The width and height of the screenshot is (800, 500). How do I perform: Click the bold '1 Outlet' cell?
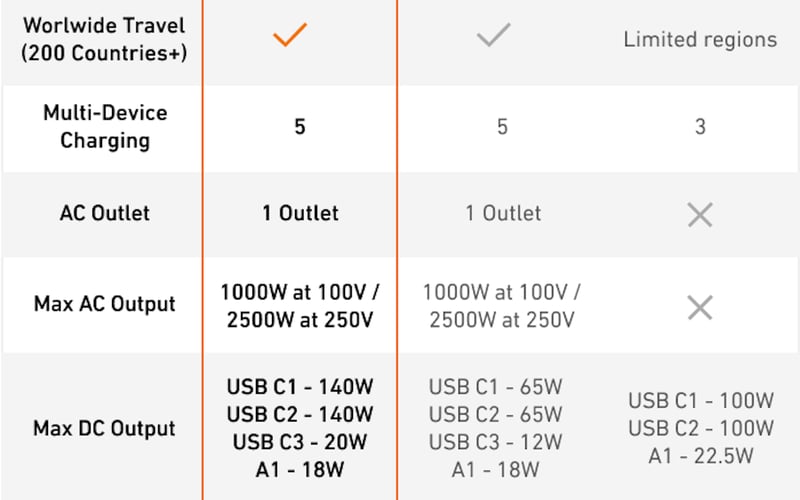pos(300,213)
